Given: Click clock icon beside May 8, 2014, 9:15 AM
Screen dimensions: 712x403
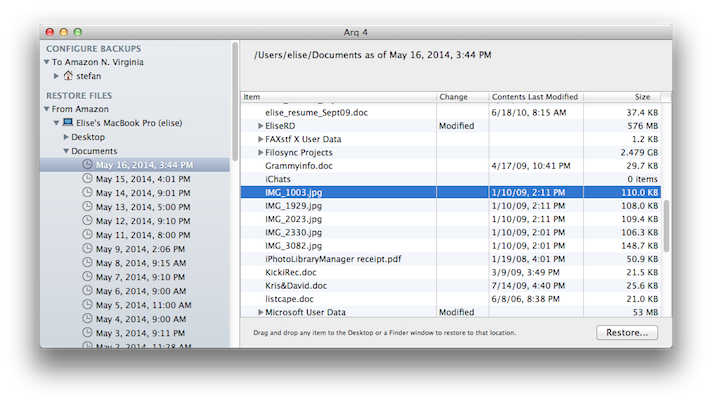Looking at the screenshot, I should click(87, 263).
